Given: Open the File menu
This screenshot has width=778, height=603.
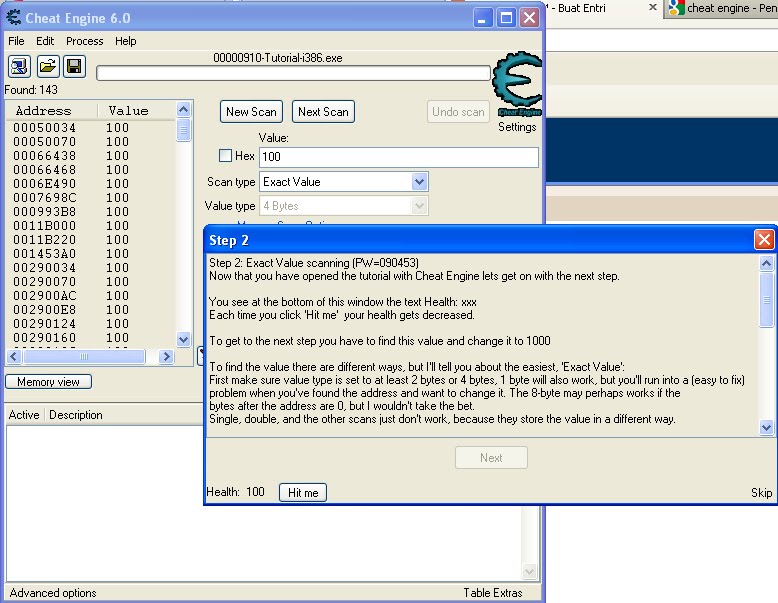Looking at the screenshot, I should [16, 41].
